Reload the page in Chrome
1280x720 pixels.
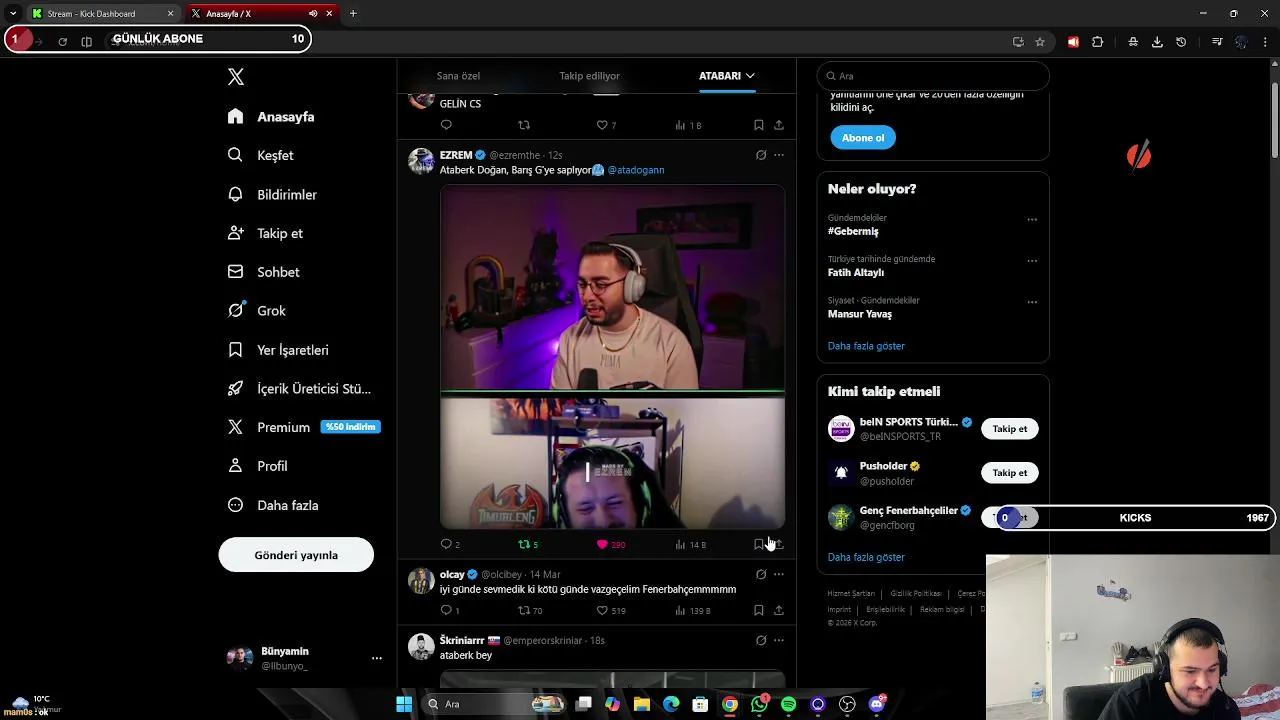[62, 42]
